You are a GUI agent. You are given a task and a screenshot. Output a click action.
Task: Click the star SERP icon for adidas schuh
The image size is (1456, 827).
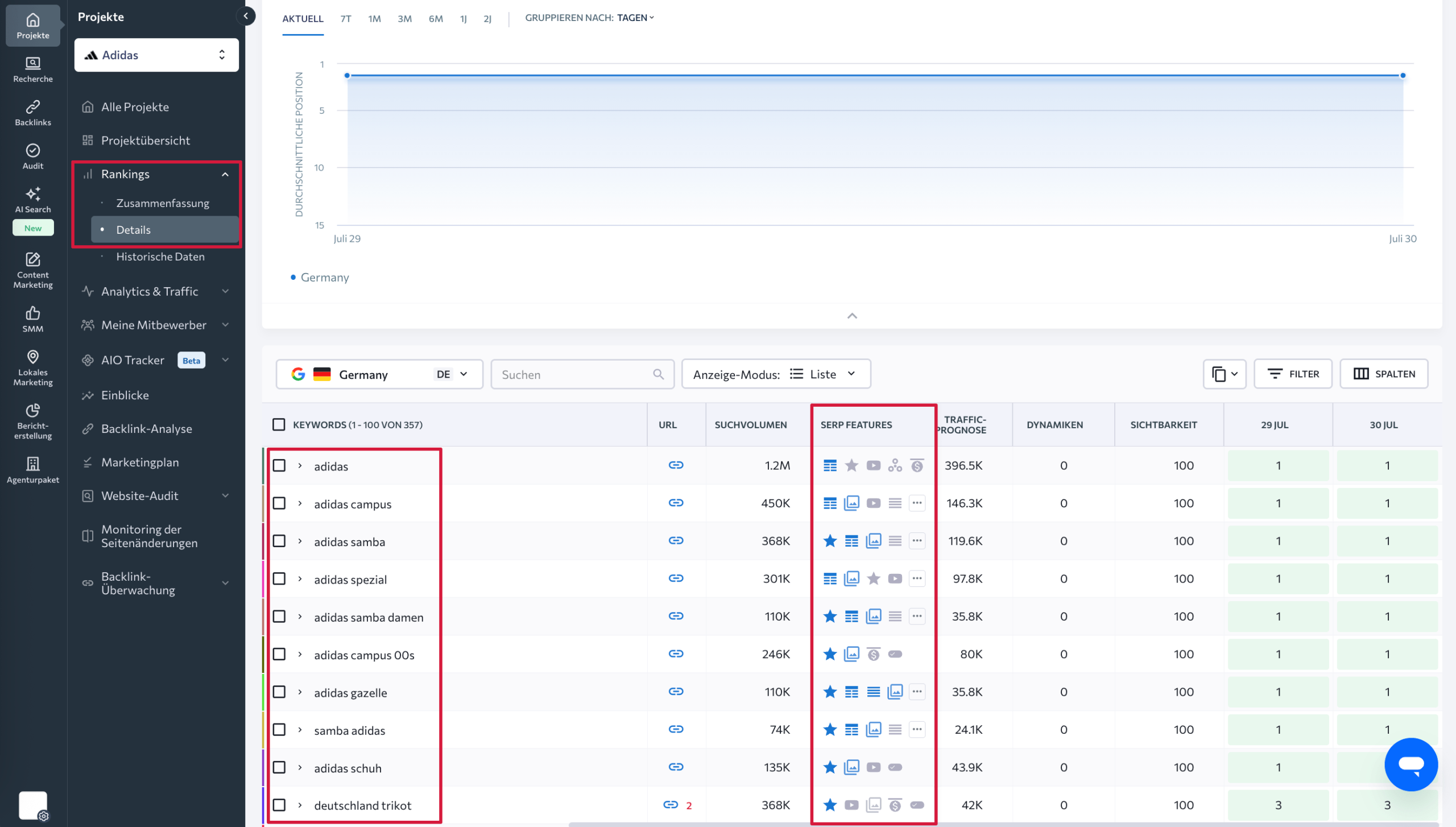(x=830, y=767)
